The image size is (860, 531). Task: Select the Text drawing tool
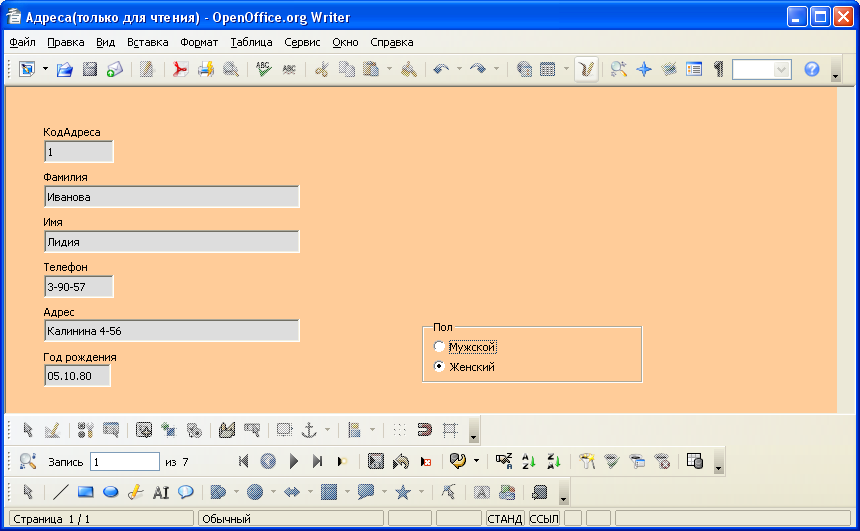161,492
